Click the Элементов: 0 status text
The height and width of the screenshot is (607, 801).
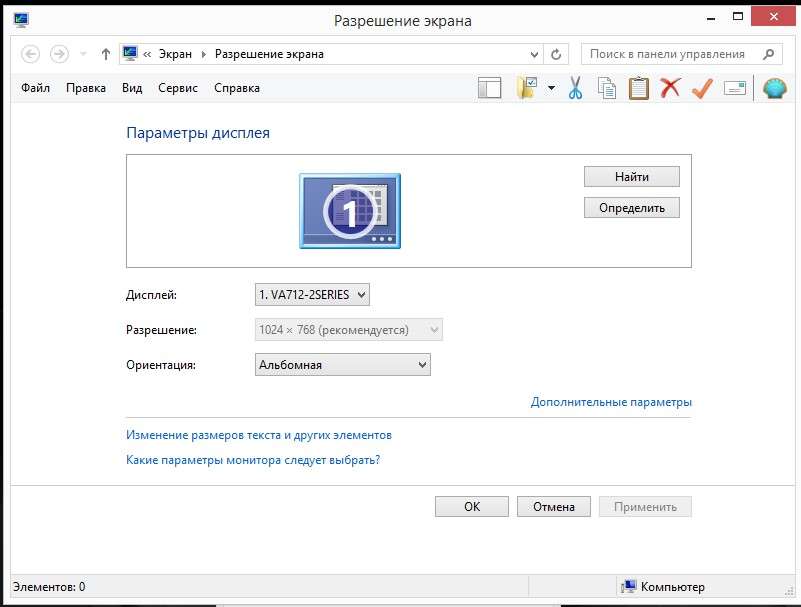pos(49,587)
